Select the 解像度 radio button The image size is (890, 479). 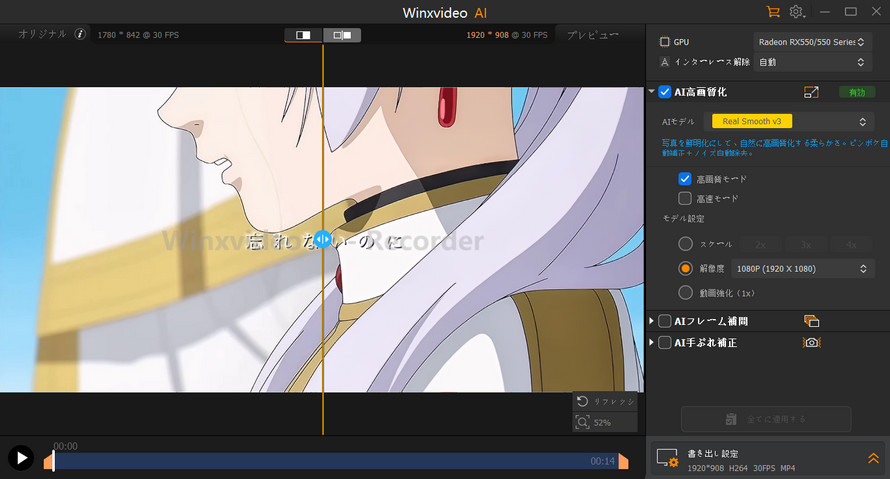686,268
